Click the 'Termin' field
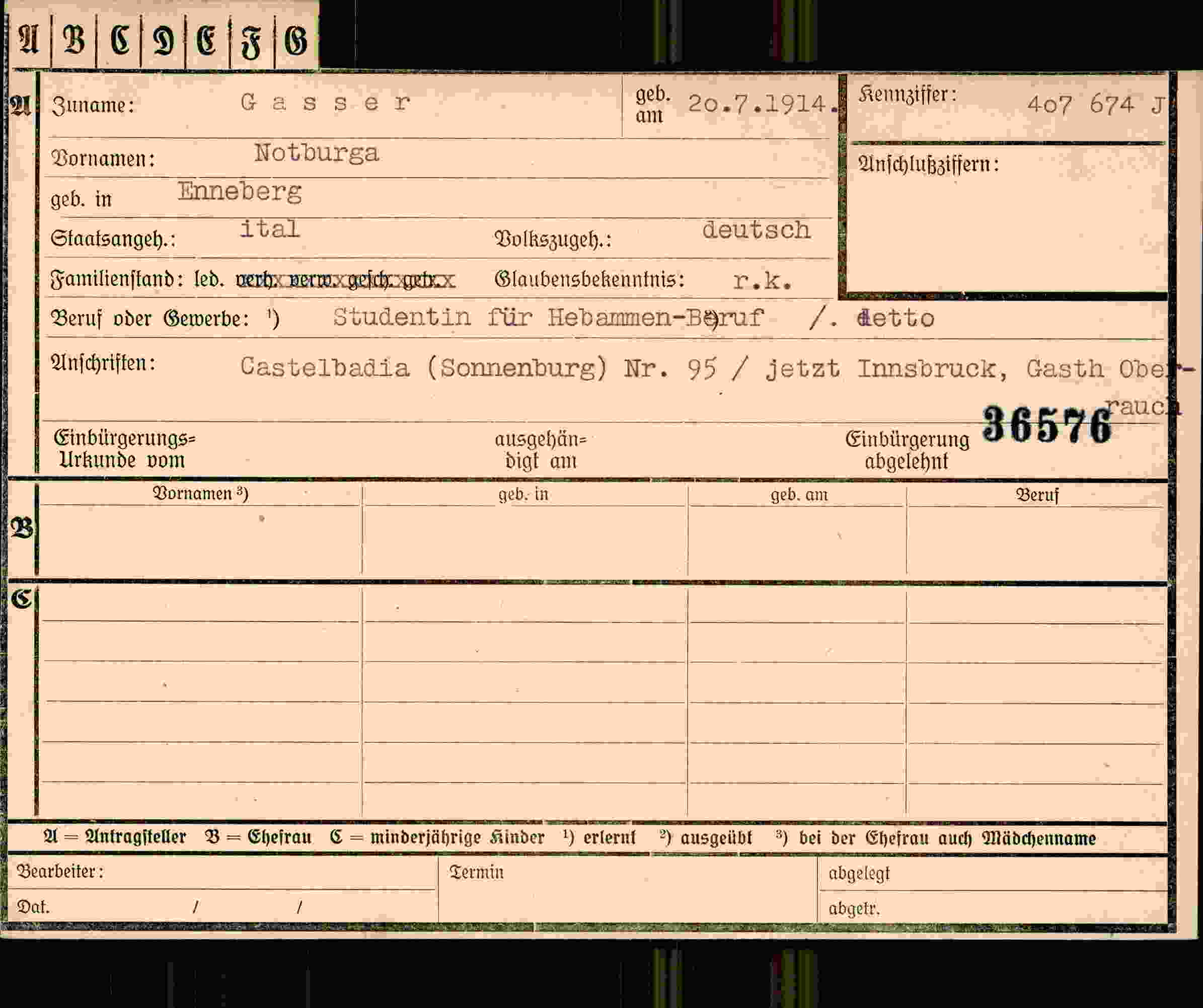1203x1008 pixels. click(x=627, y=889)
